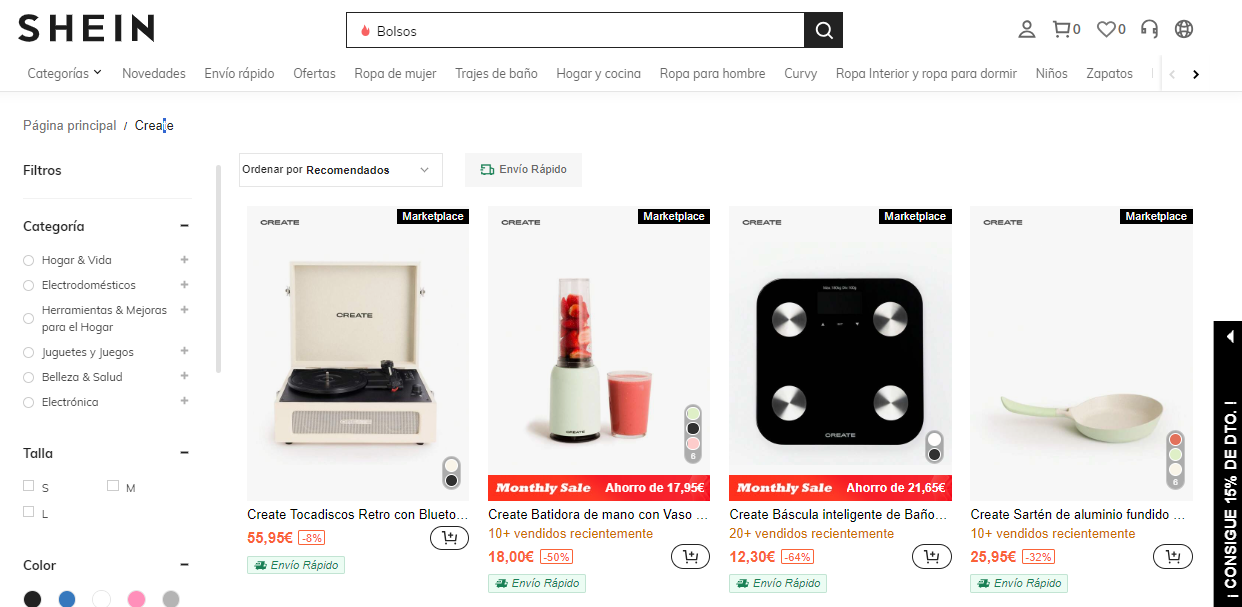Check the size M checkbox

pos(113,486)
